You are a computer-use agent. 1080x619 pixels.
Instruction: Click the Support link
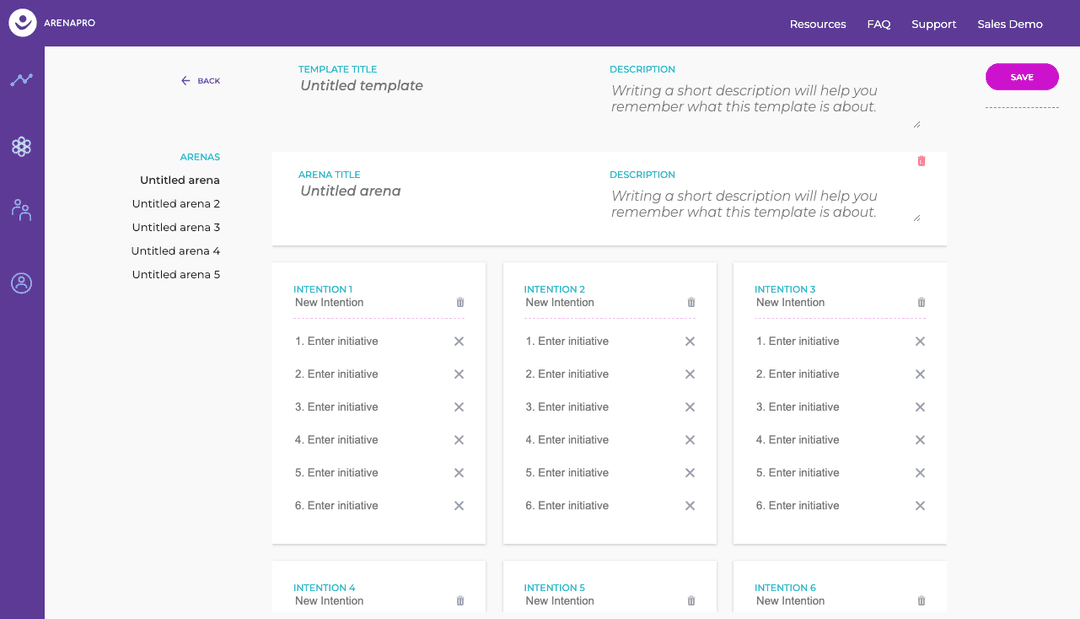coord(933,24)
